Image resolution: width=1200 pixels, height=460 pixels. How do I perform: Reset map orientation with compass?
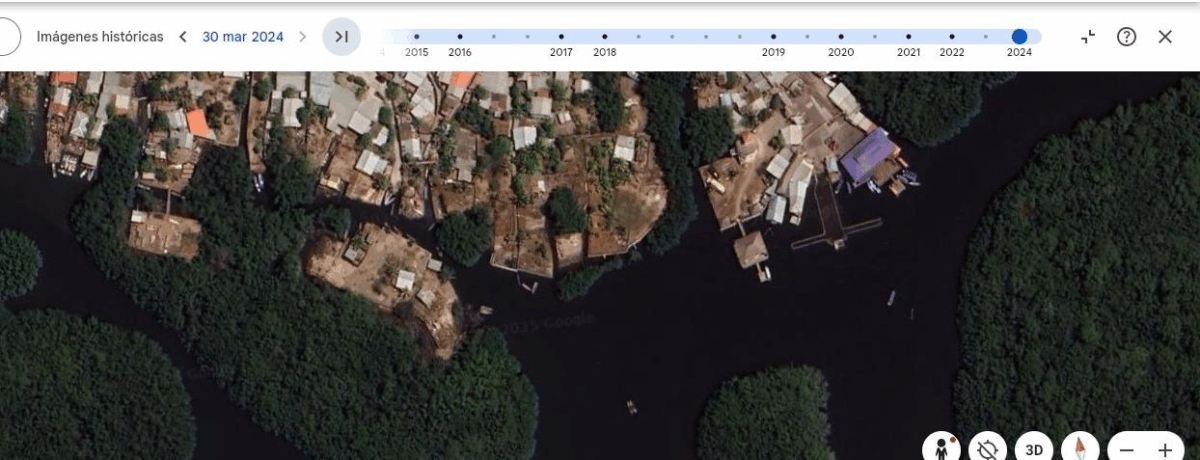[1080, 449]
